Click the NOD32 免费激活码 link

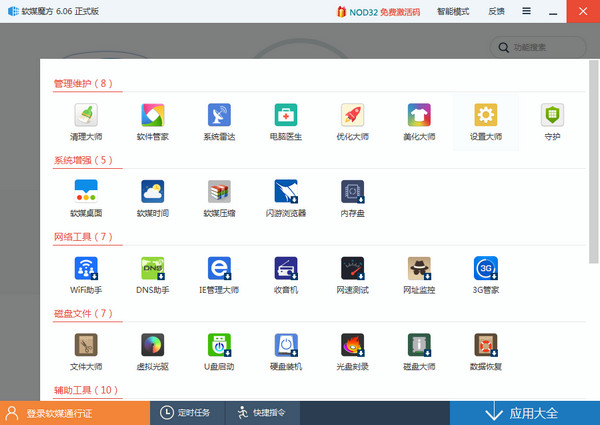378,12
